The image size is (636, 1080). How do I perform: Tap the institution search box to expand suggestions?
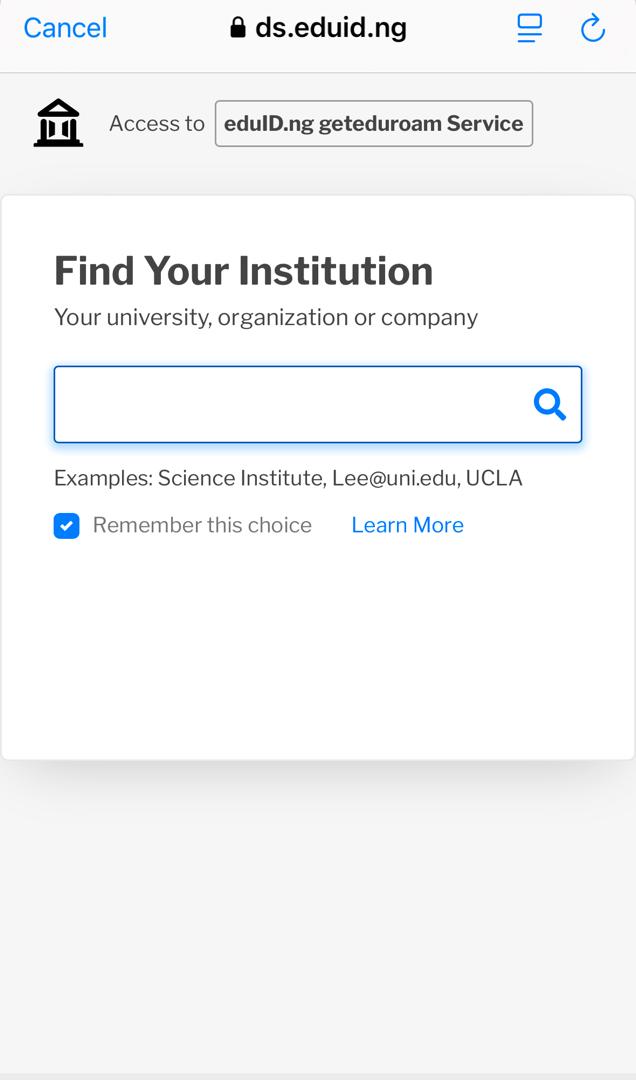[300, 404]
